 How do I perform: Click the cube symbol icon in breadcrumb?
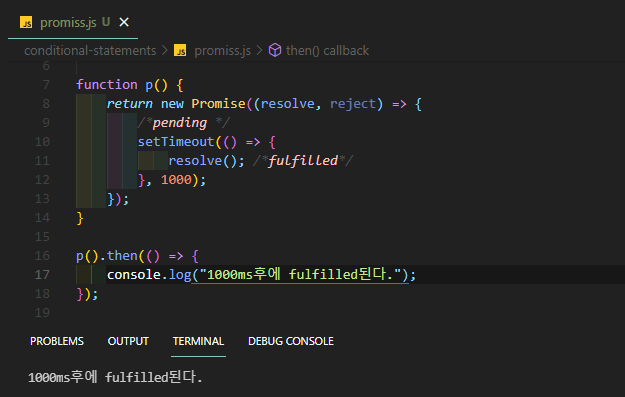click(x=275, y=50)
